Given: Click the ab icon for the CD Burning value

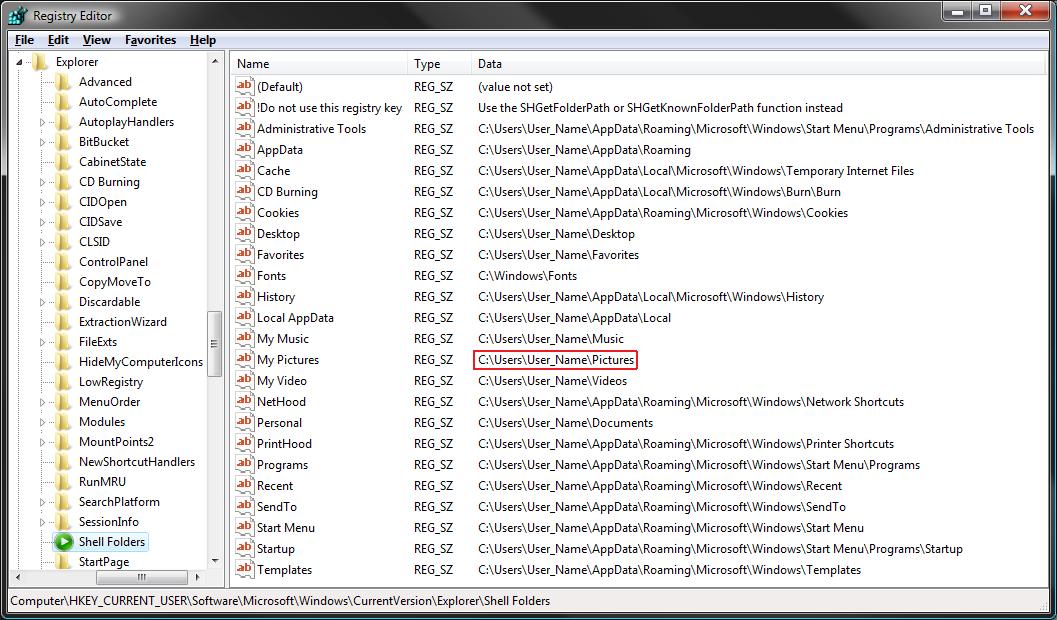Looking at the screenshot, I should [x=244, y=191].
